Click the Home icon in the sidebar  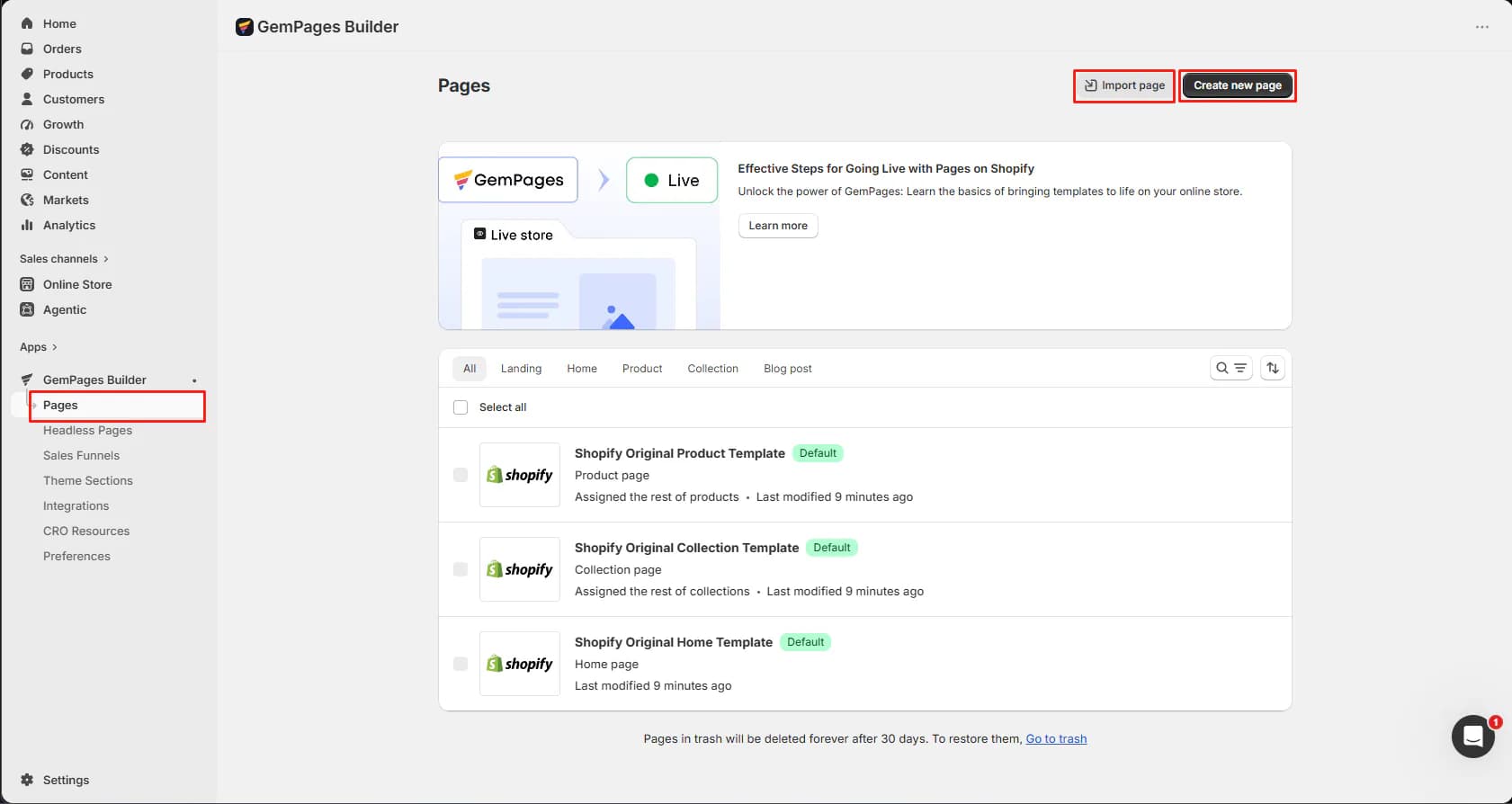point(27,23)
